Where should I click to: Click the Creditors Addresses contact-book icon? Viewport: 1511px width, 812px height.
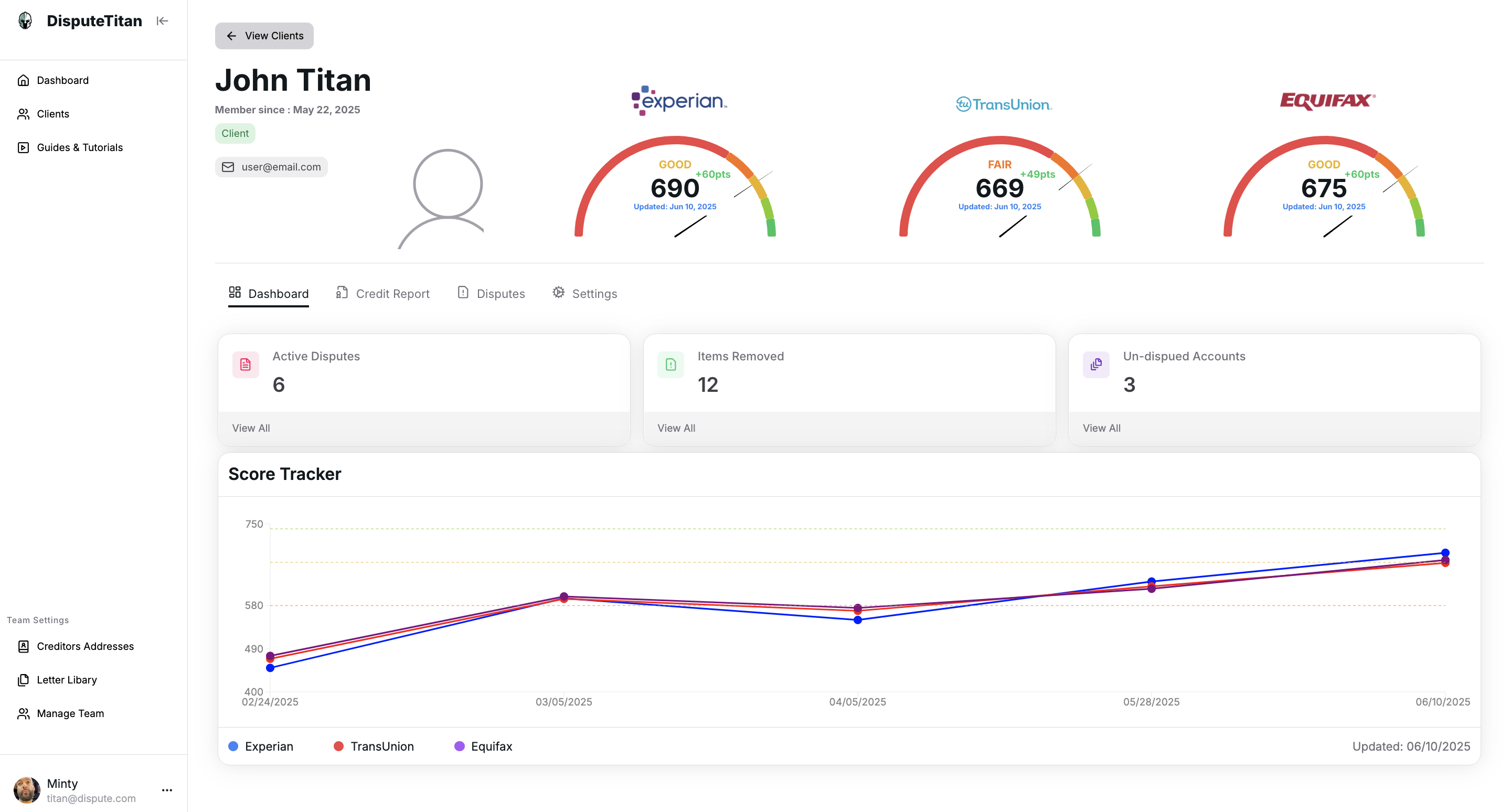[24, 646]
